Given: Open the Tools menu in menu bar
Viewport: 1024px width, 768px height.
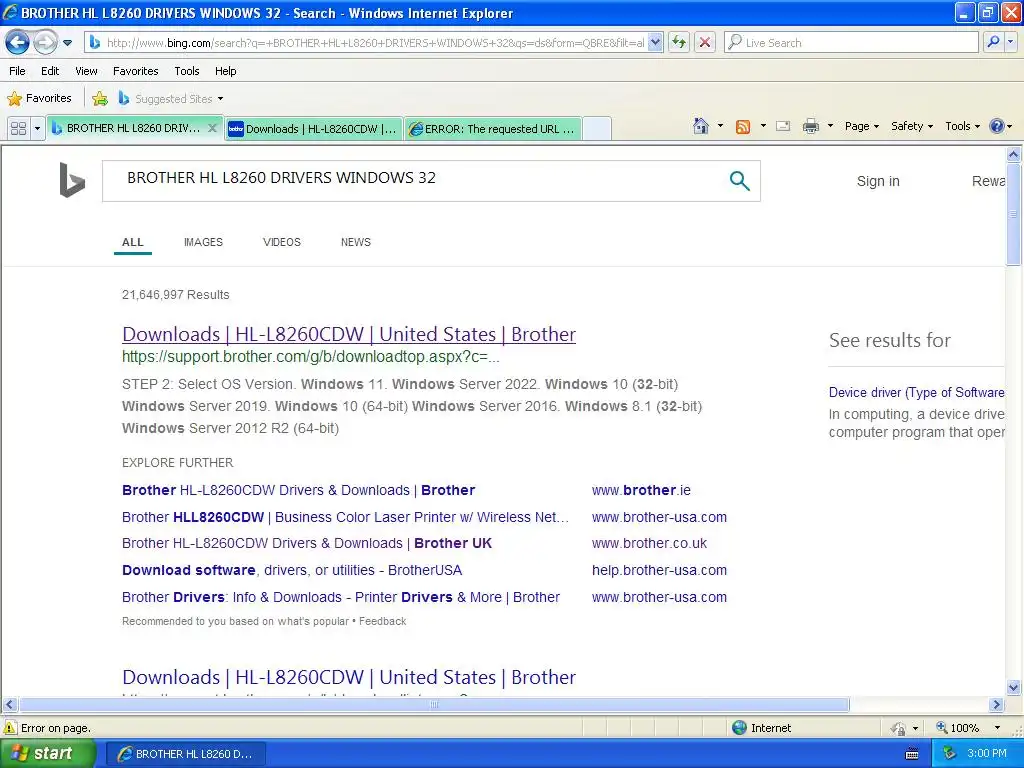Looking at the screenshot, I should (187, 71).
